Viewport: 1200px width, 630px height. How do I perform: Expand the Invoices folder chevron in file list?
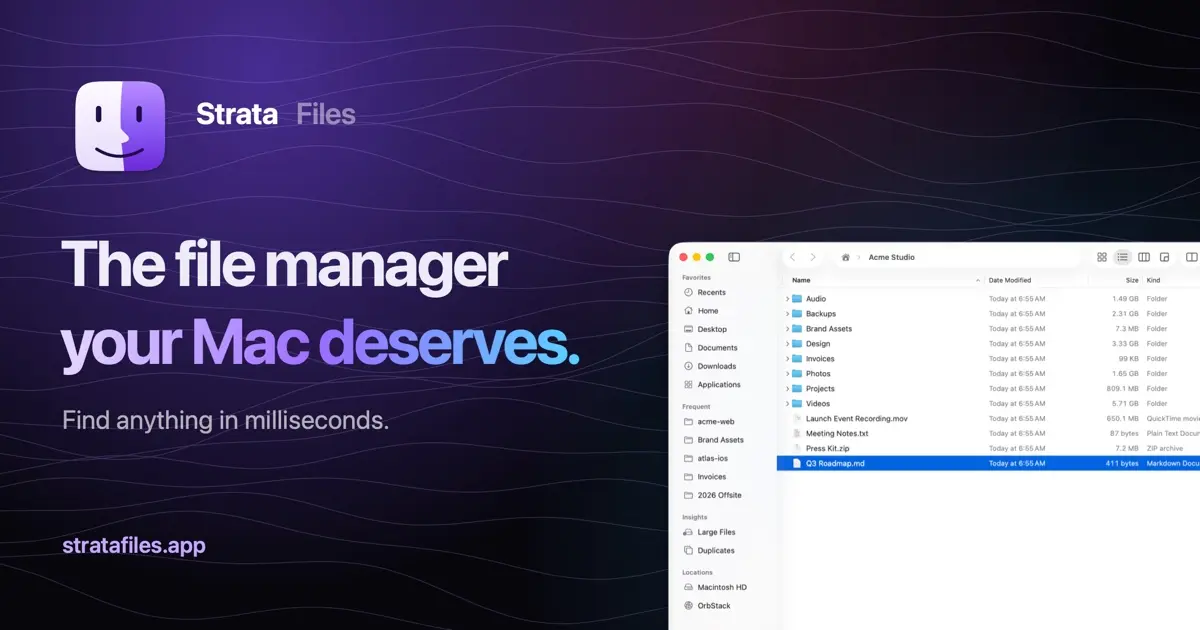pos(787,359)
